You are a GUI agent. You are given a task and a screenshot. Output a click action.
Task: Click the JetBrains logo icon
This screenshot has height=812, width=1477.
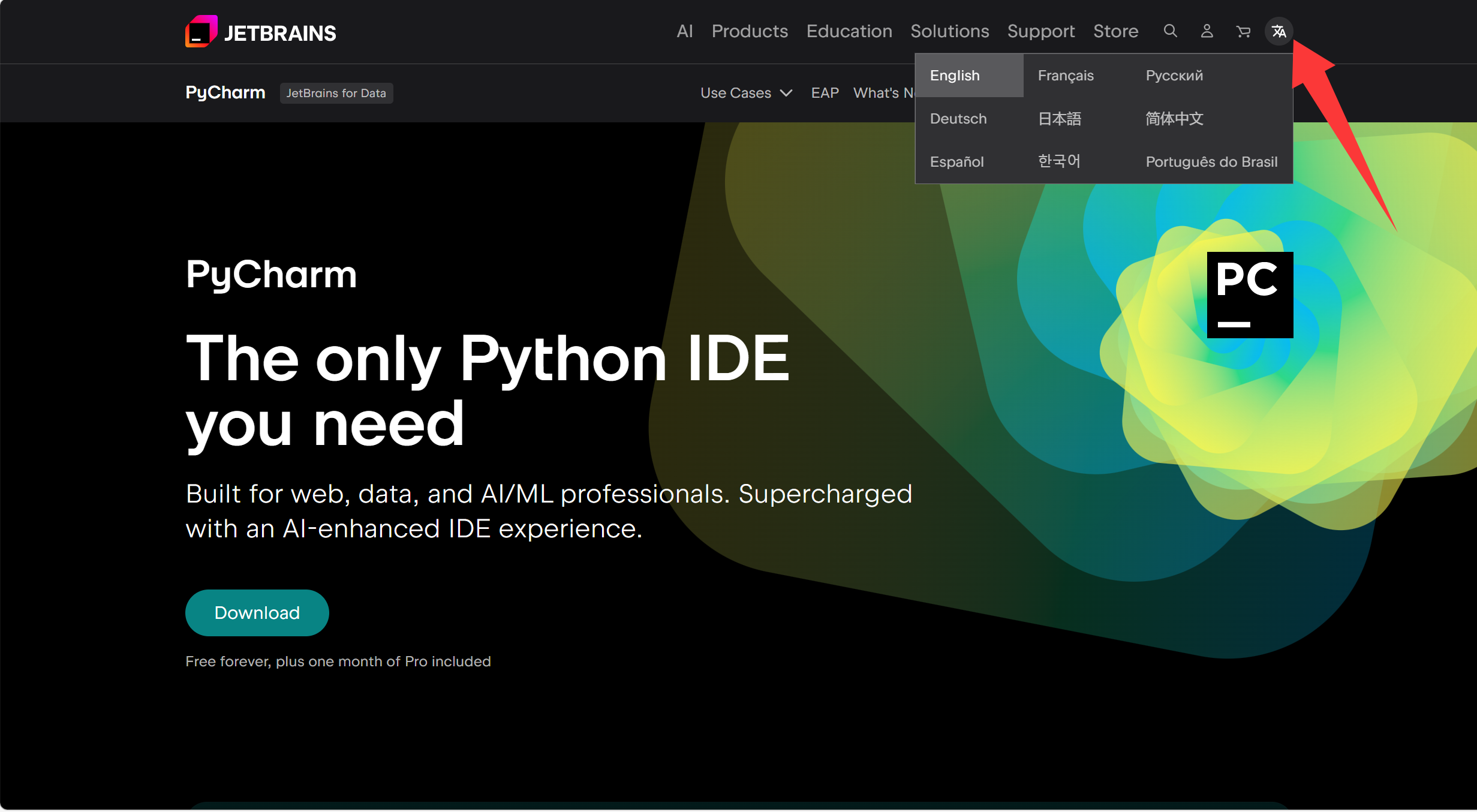pos(201,31)
